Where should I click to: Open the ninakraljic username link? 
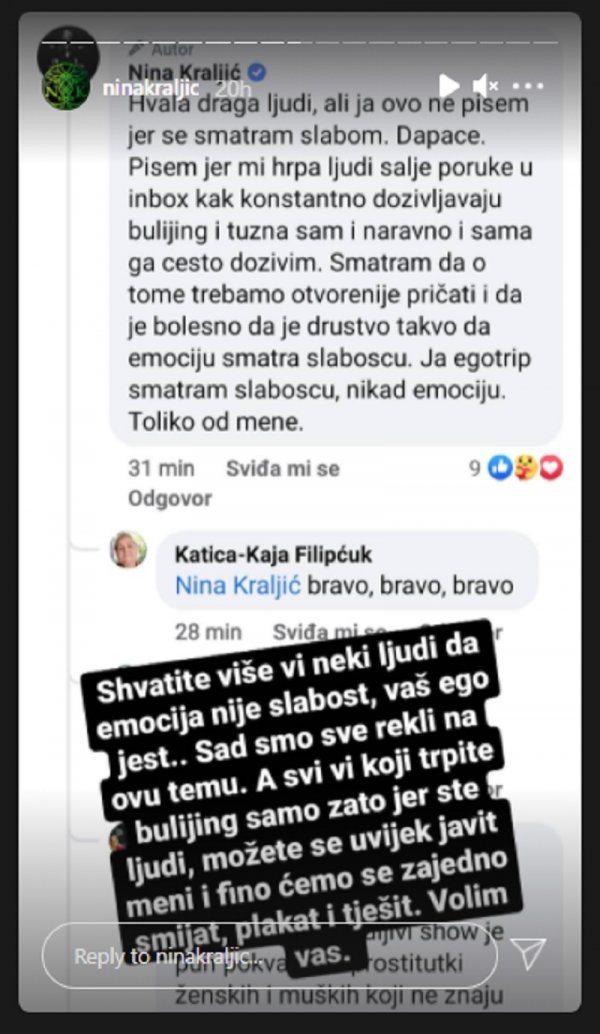[x=151, y=88]
